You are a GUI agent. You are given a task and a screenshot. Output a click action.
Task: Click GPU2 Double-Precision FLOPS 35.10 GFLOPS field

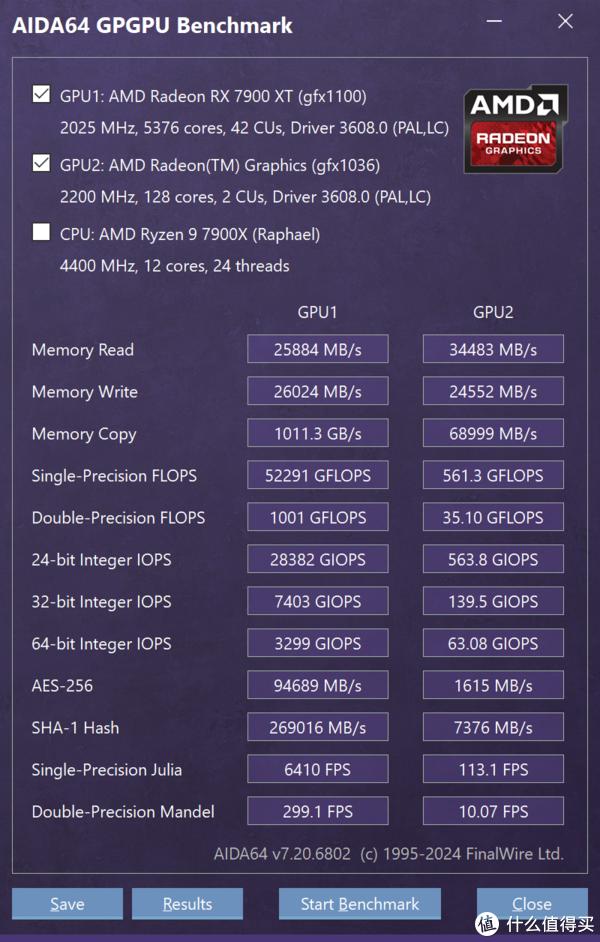(x=493, y=517)
